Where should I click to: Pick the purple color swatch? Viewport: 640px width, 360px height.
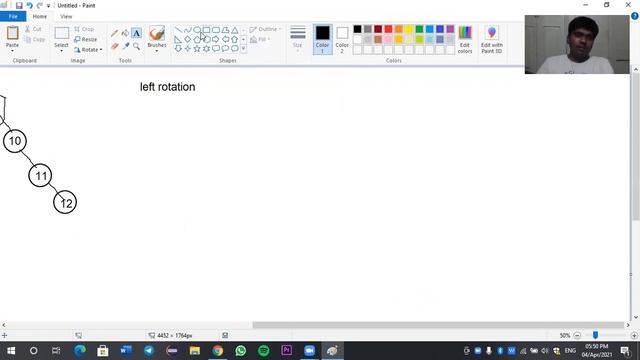tap(450, 29)
